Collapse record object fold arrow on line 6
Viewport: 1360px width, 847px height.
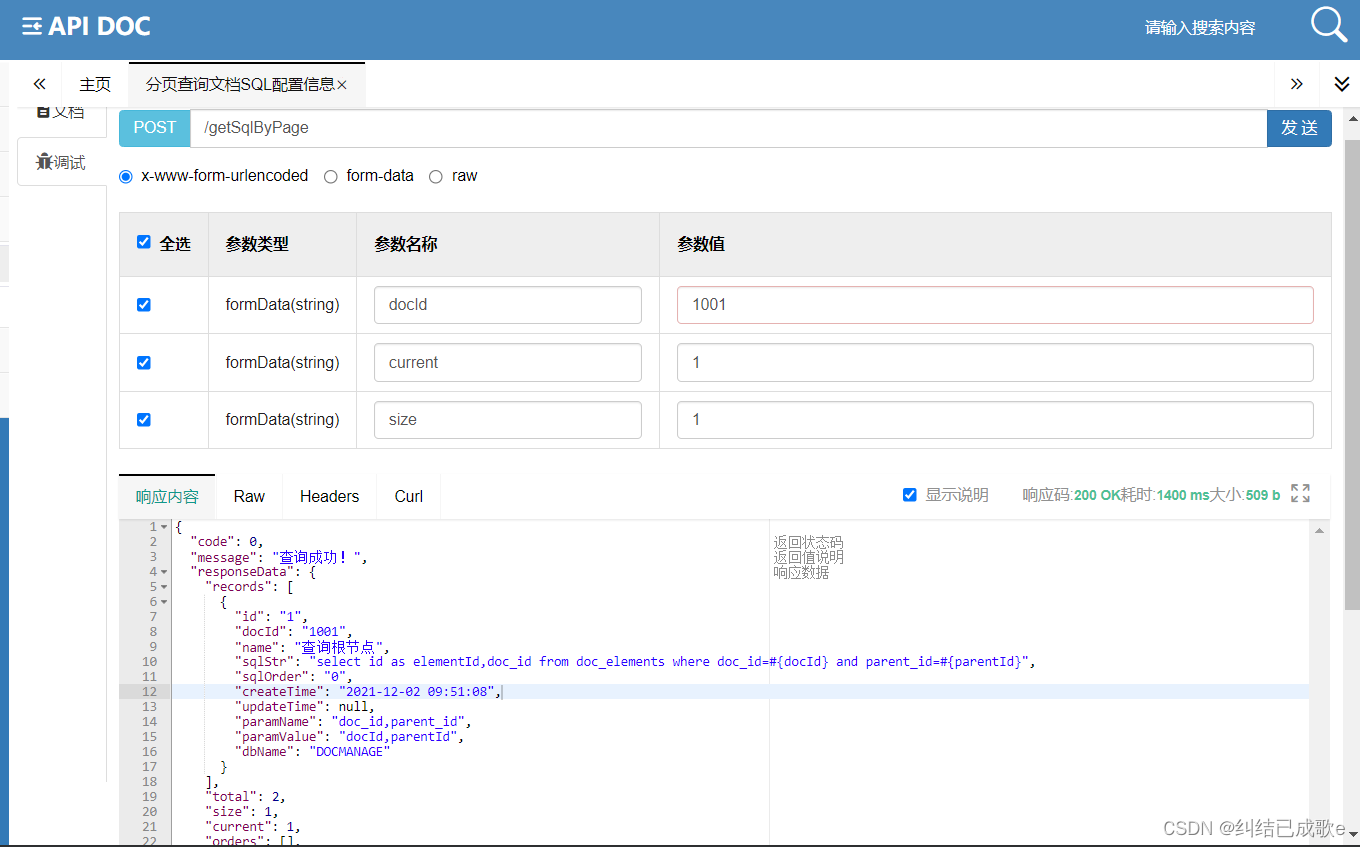click(x=164, y=602)
